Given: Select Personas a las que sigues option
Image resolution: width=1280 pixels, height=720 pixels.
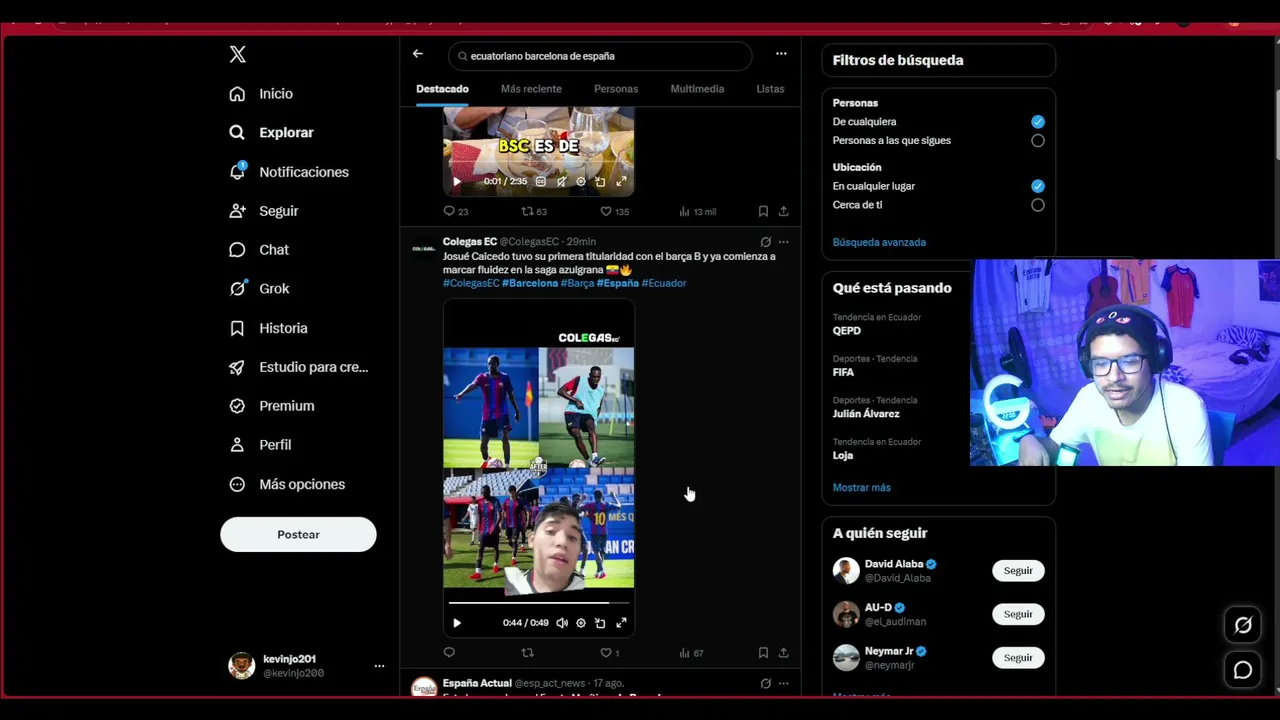Looking at the screenshot, I should (x=1038, y=141).
